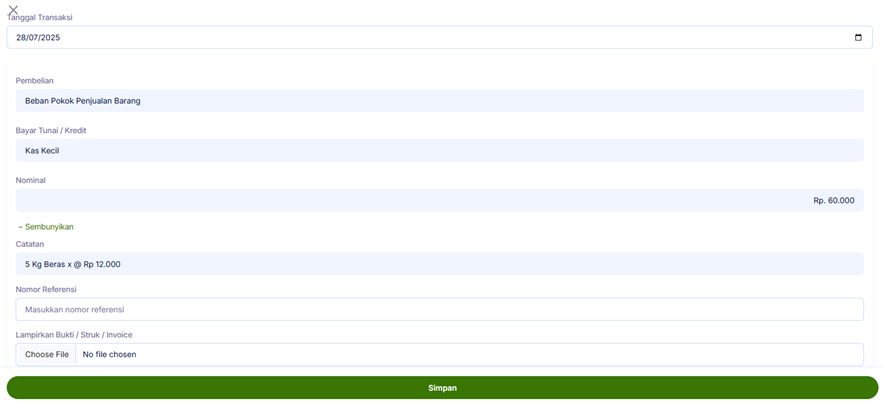Close the transaction form with X icon

tap(13, 10)
